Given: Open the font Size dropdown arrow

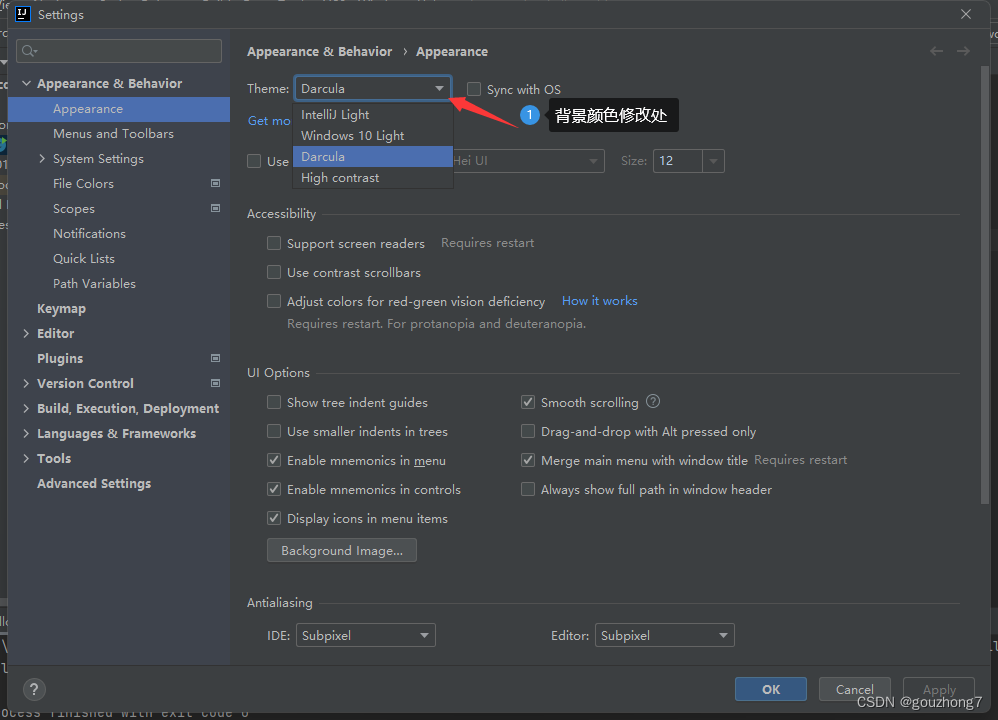Looking at the screenshot, I should (x=713, y=161).
